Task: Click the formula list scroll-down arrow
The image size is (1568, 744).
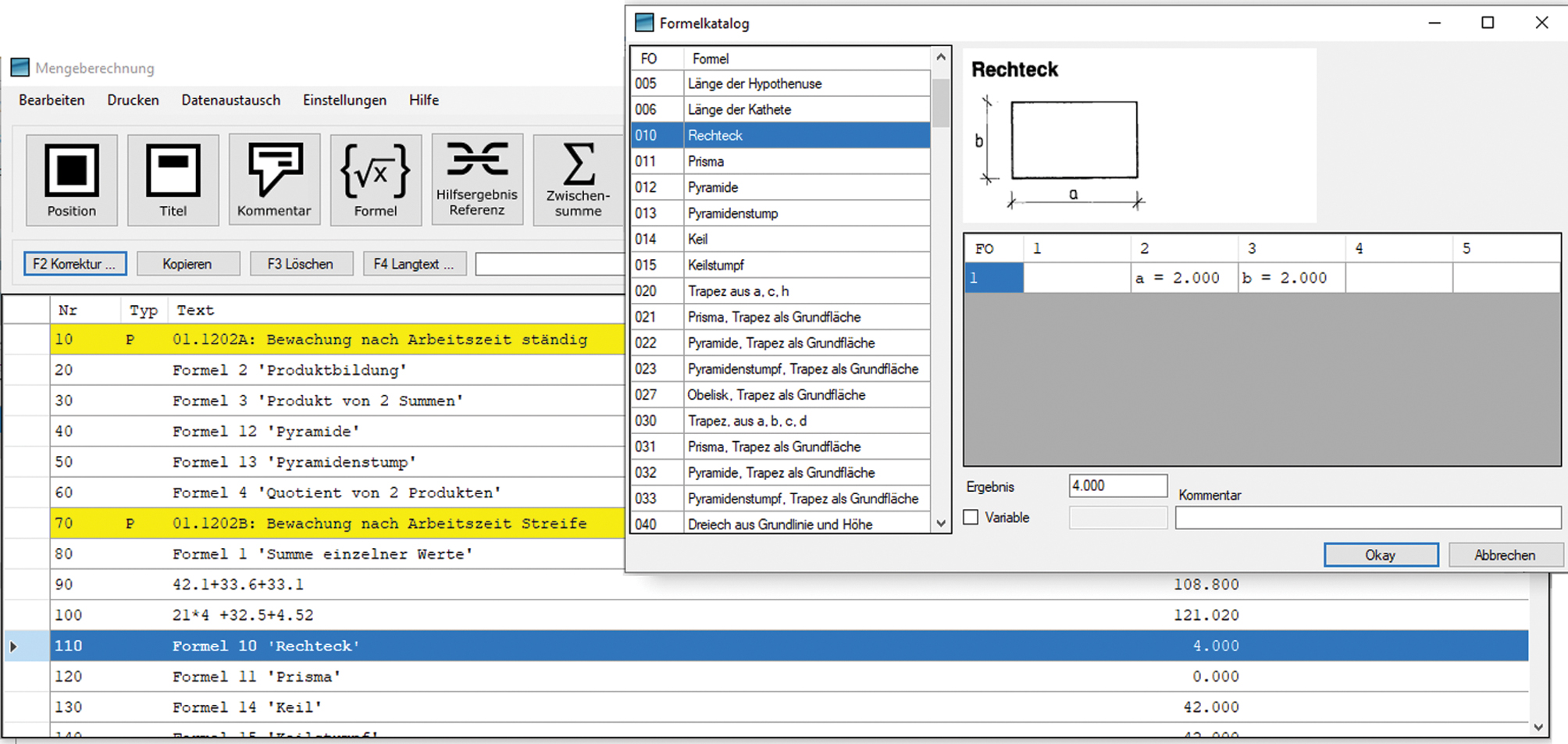Action: coord(941,524)
